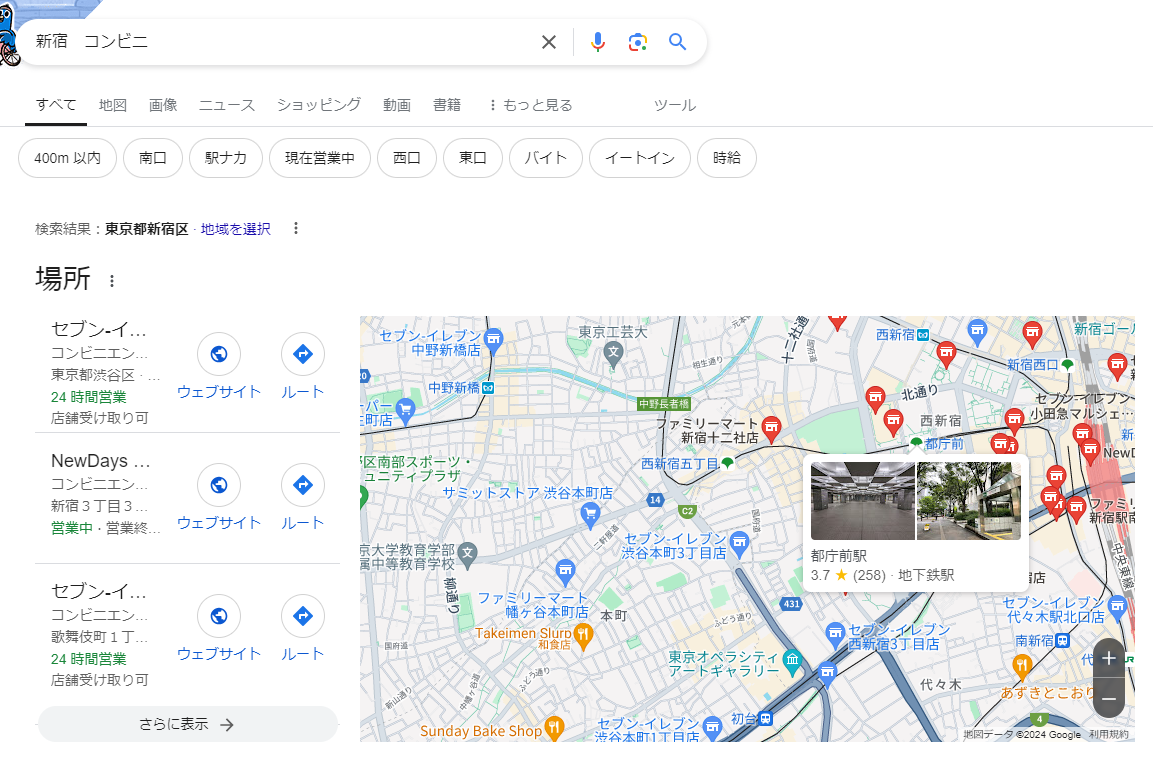Click the 都庁前駅 name in the map card
Image resolution: width=1153 pixels, height=757 pixels.
click(x=839, y=555)
